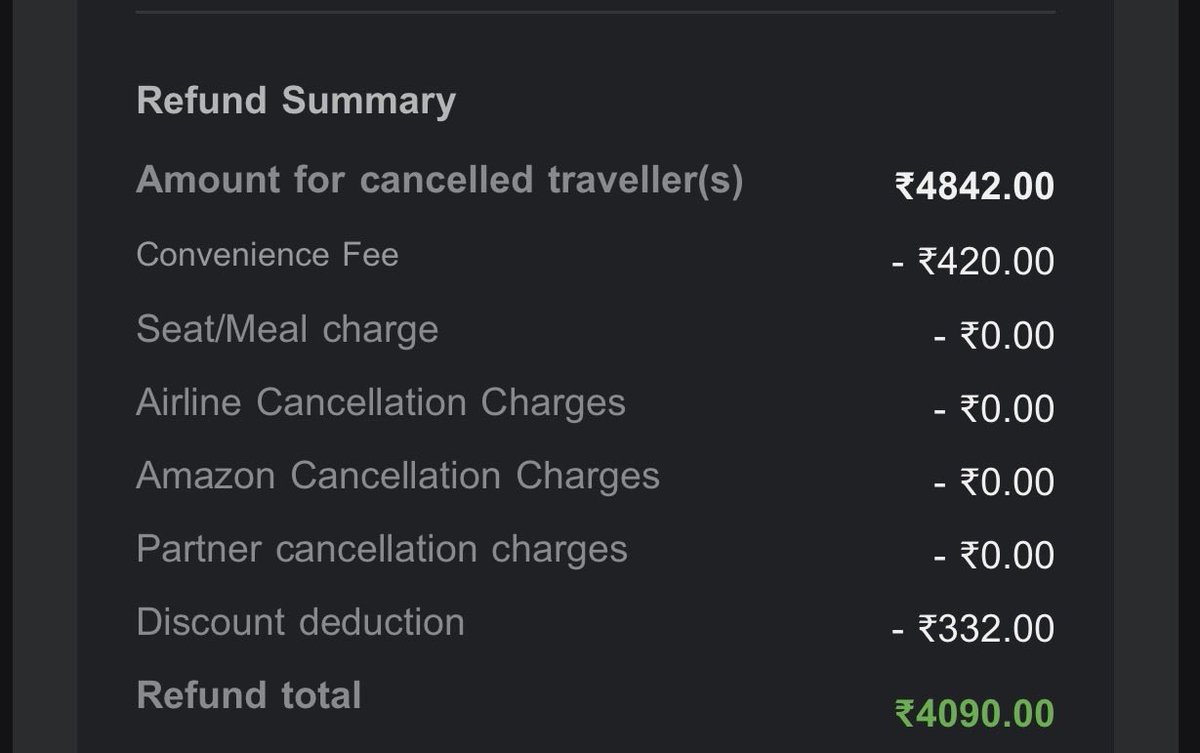The height and width of the screenshot is (753, 1200).
Task: Click the Seat/Meal charge label
Action: click(x=287, y=329)
